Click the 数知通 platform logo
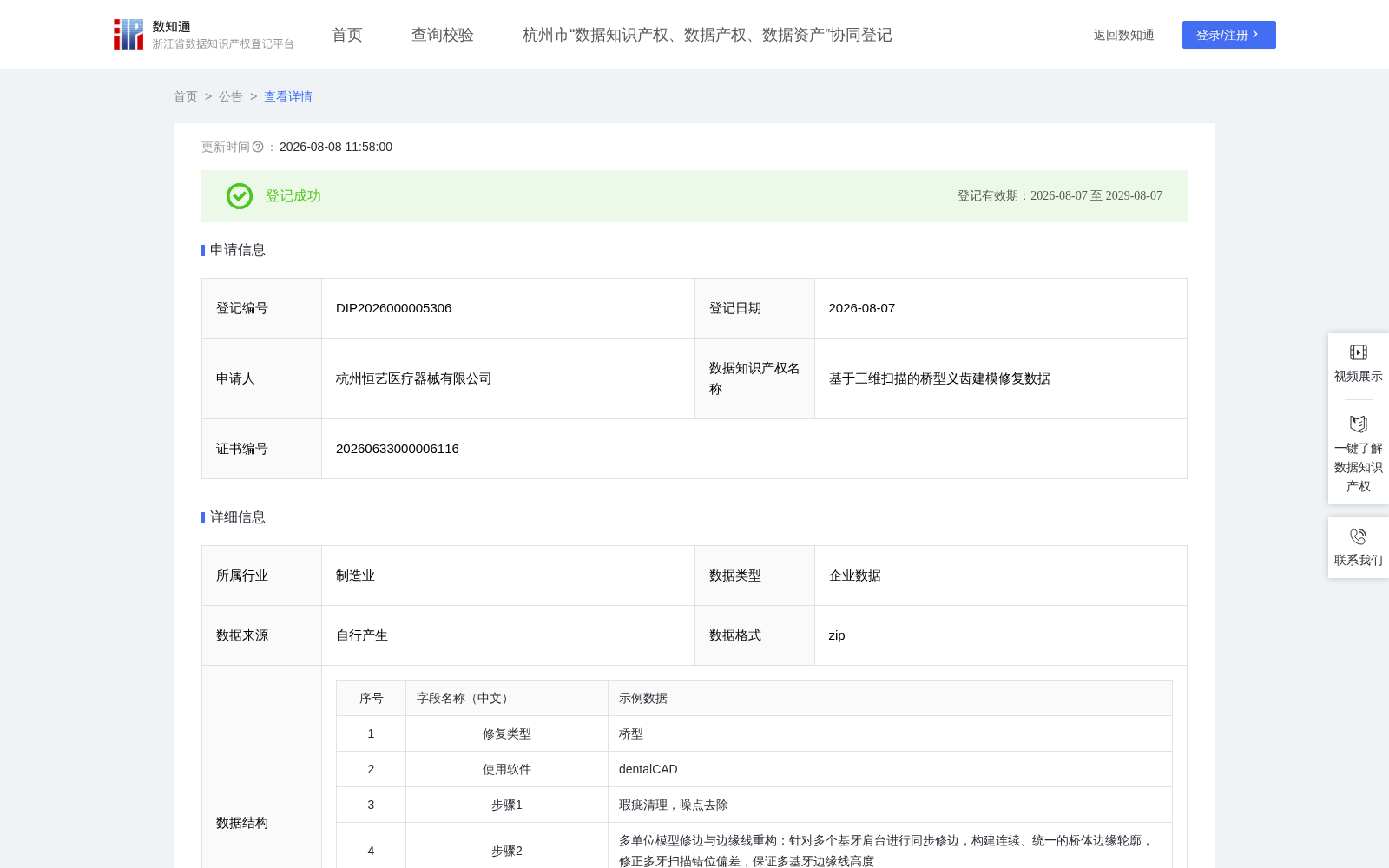The image size is (1389, 868). (203, 35)
